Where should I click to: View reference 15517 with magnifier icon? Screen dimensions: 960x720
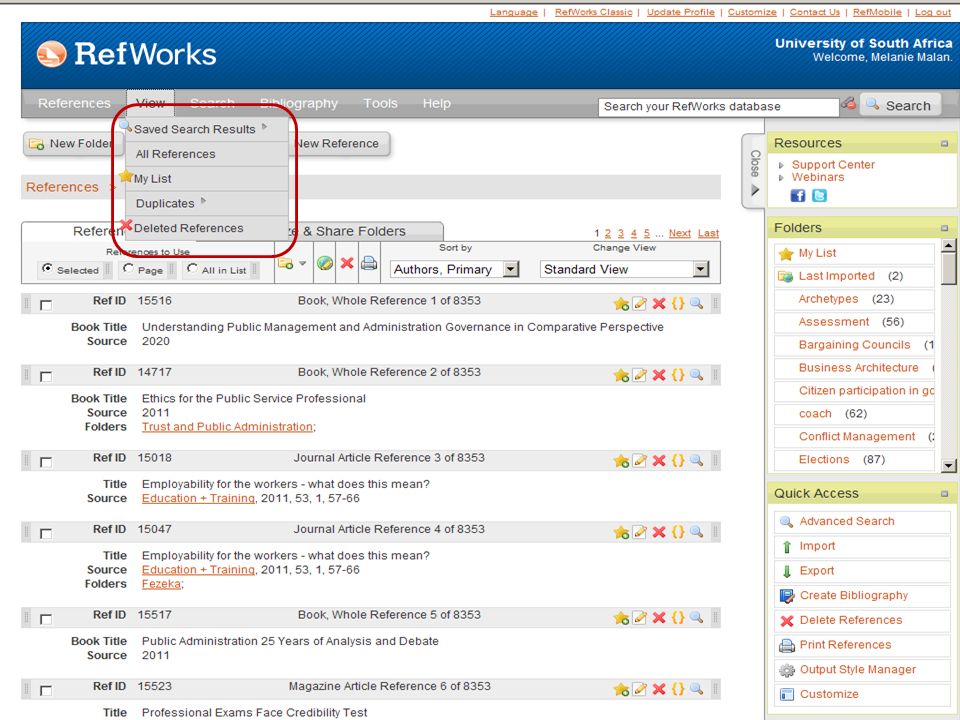(696, 618)
